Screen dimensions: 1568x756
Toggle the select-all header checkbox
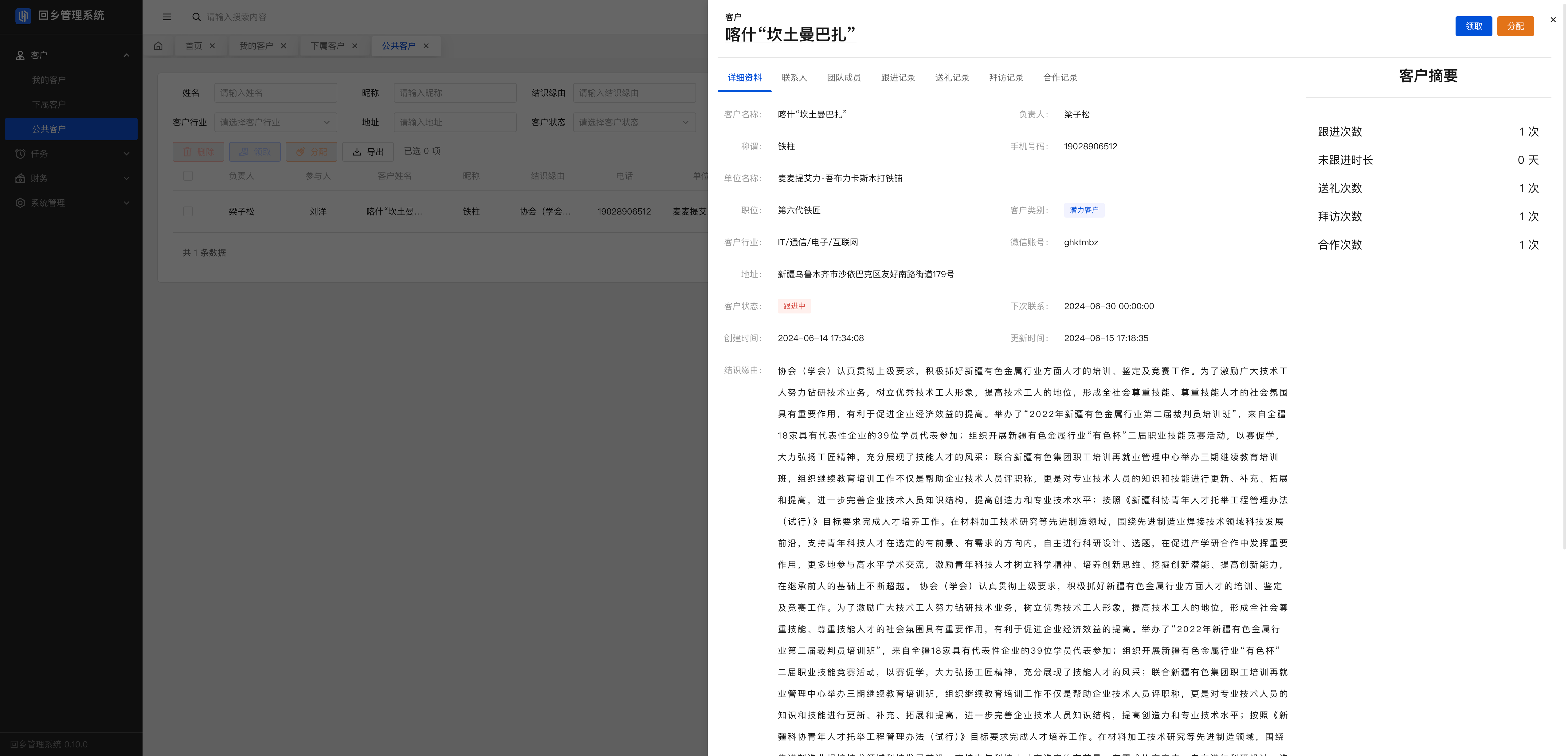(x=188, y=176)
